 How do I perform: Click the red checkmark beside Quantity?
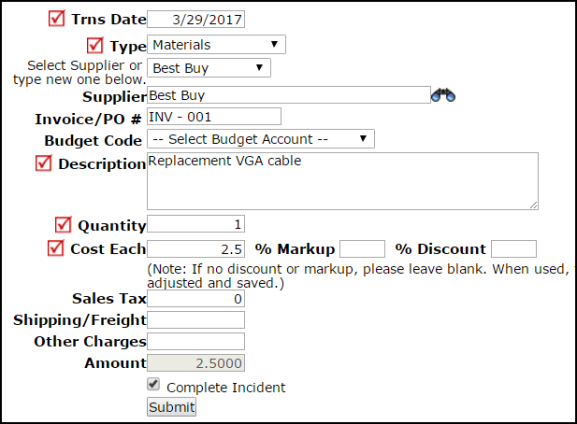[x=63, y=225]
